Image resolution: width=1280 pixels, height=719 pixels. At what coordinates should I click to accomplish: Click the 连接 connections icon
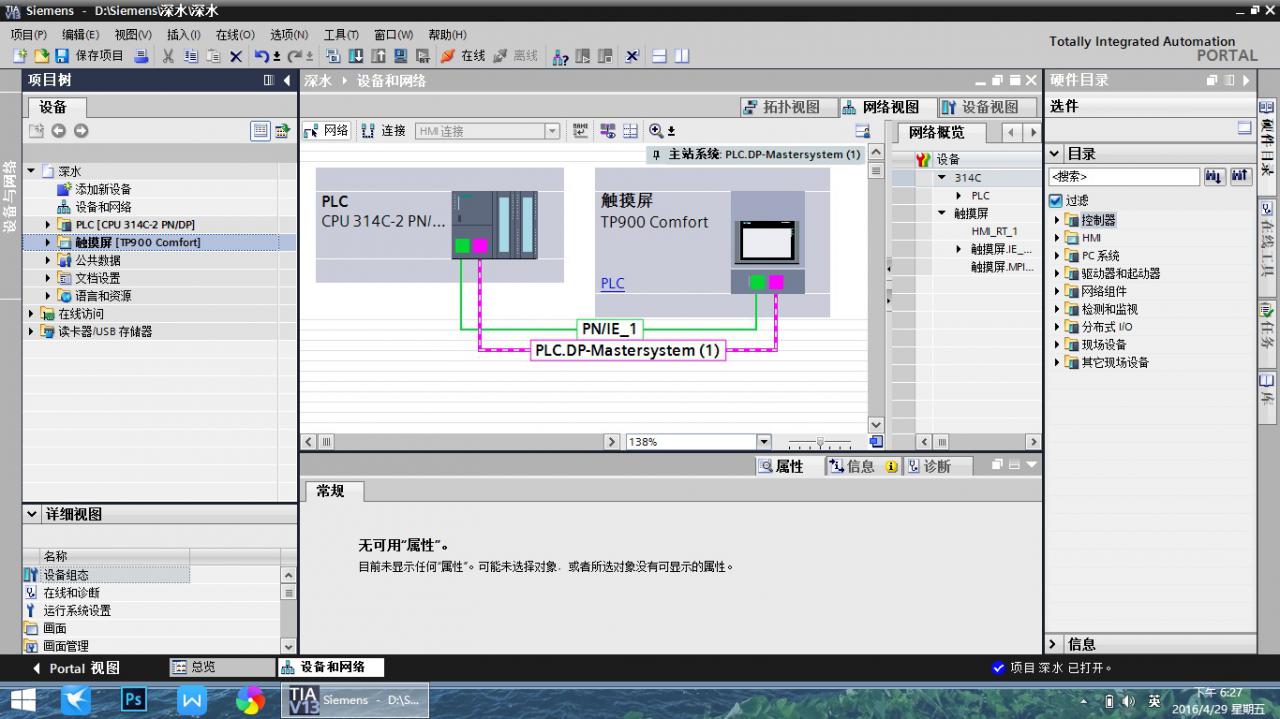(x=368, y=131)
